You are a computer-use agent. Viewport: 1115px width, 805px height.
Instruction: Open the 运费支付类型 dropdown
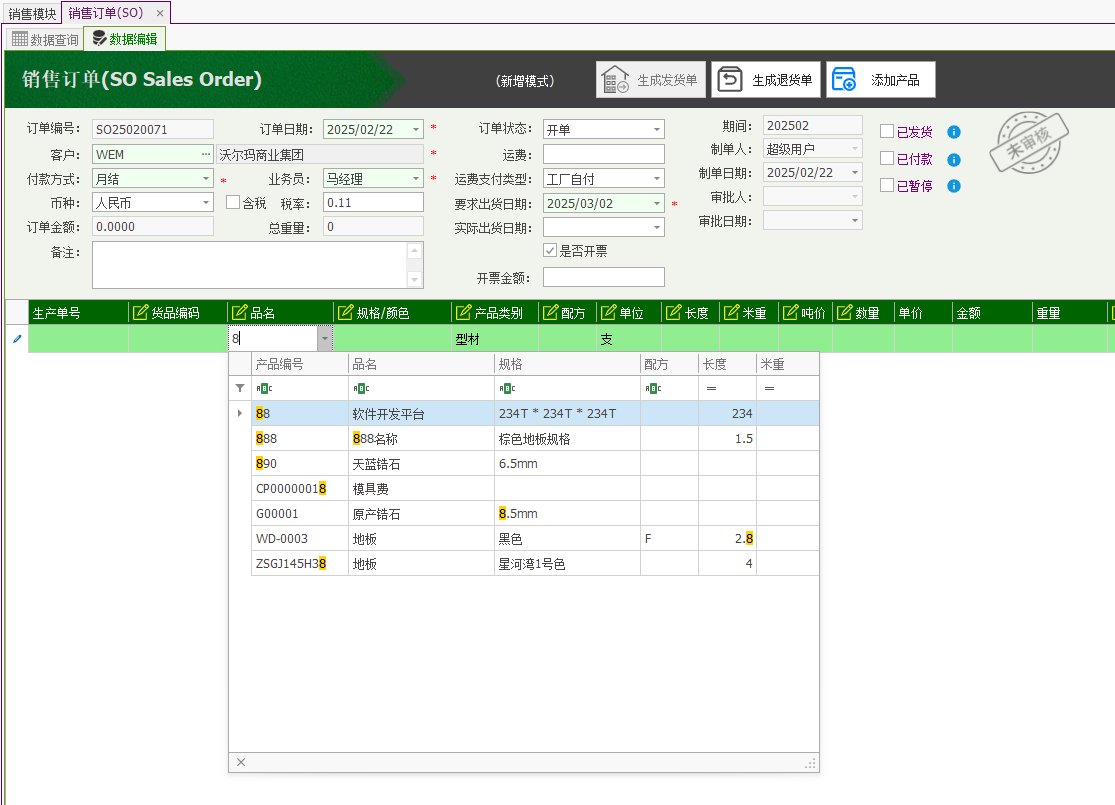tap(657, 178)
